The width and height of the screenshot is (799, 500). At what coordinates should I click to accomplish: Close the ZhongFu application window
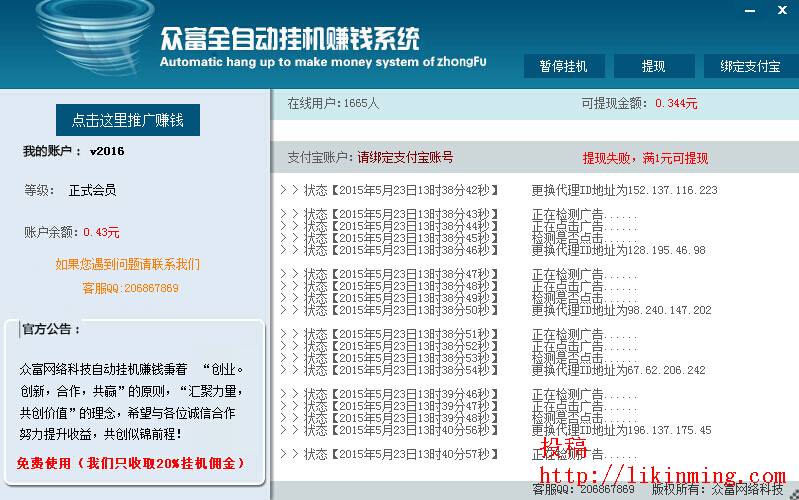782,10
